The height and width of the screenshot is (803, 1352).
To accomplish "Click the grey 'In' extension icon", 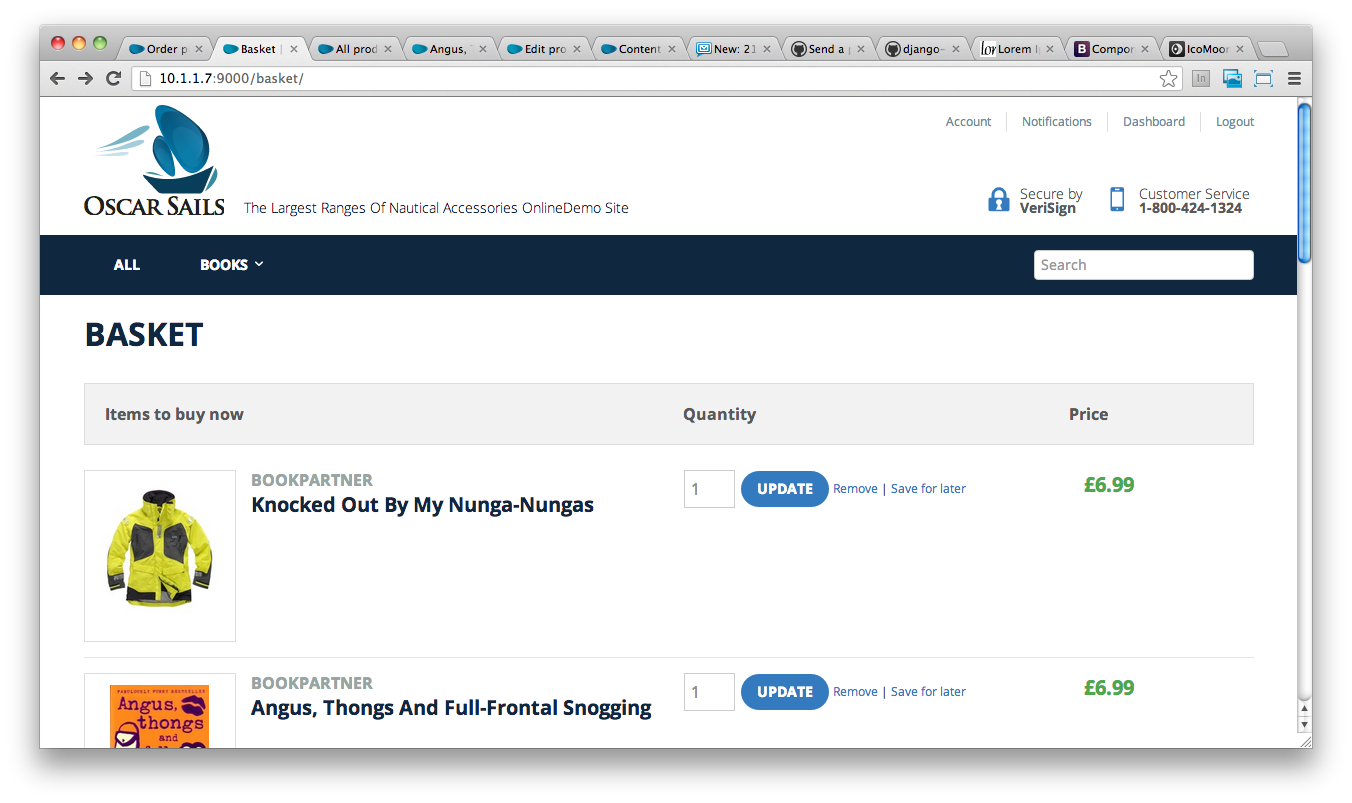I will pos(1201,78).
